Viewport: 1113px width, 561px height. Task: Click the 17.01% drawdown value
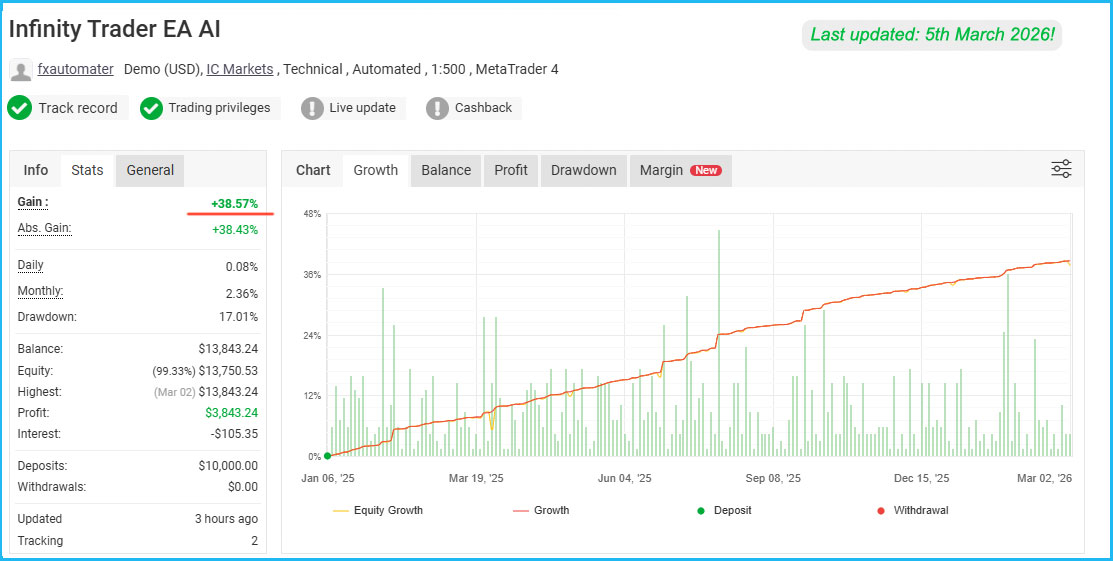tap(238, 317)
